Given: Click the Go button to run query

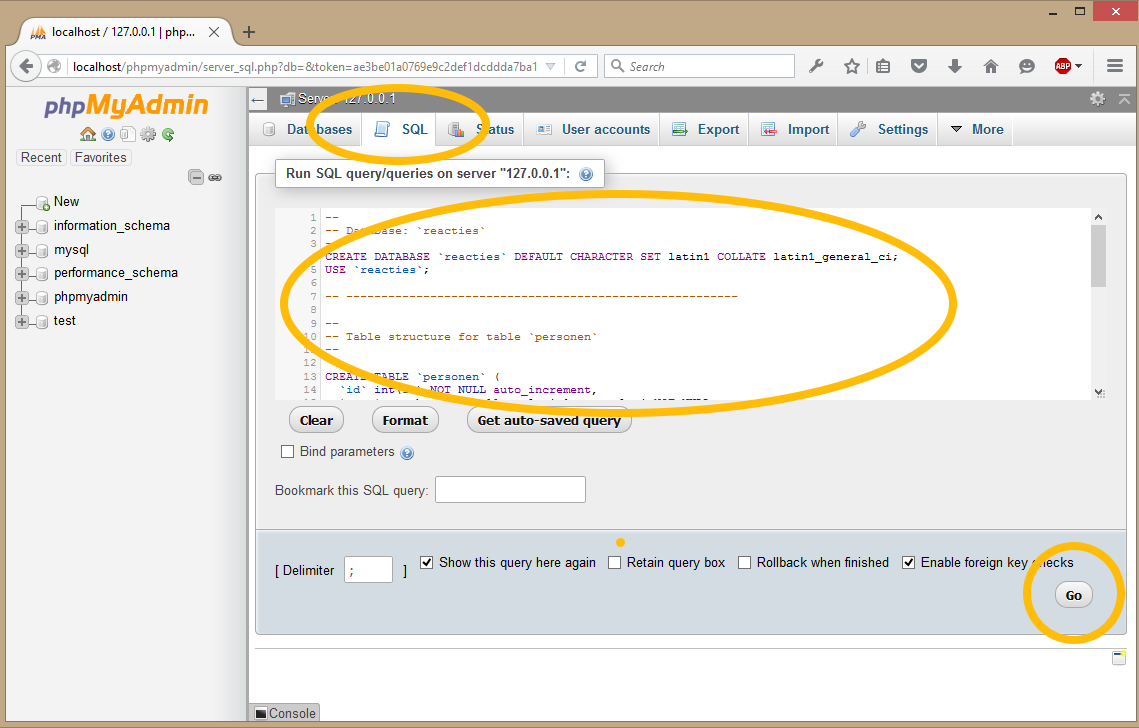Looking at the screenshot, I should coord(1074,595).
